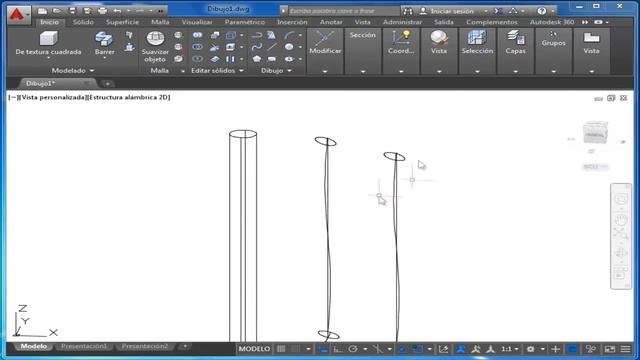
Task: Switch to the Inserción ribbon tab
Action: click(292, 22)
